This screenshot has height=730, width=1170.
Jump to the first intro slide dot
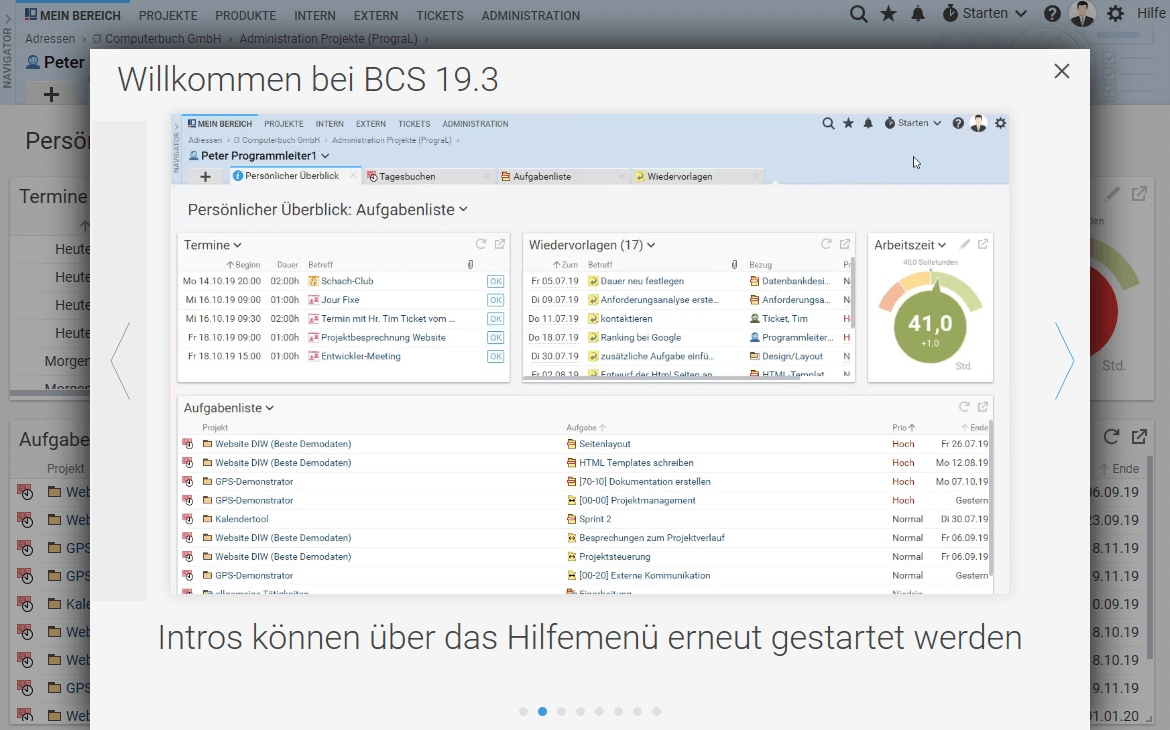click(523, 711)
